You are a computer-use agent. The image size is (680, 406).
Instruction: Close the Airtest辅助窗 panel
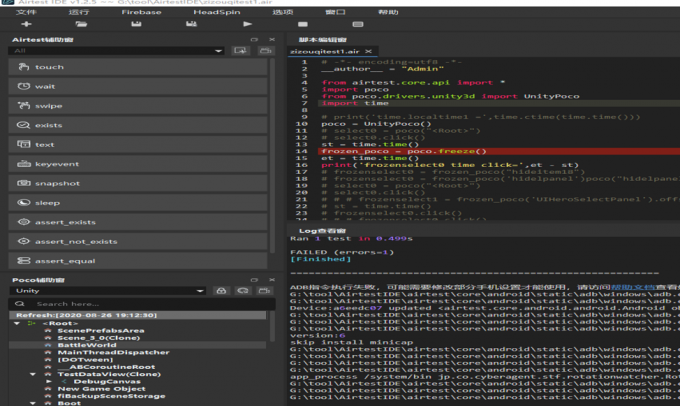[272, 39]
